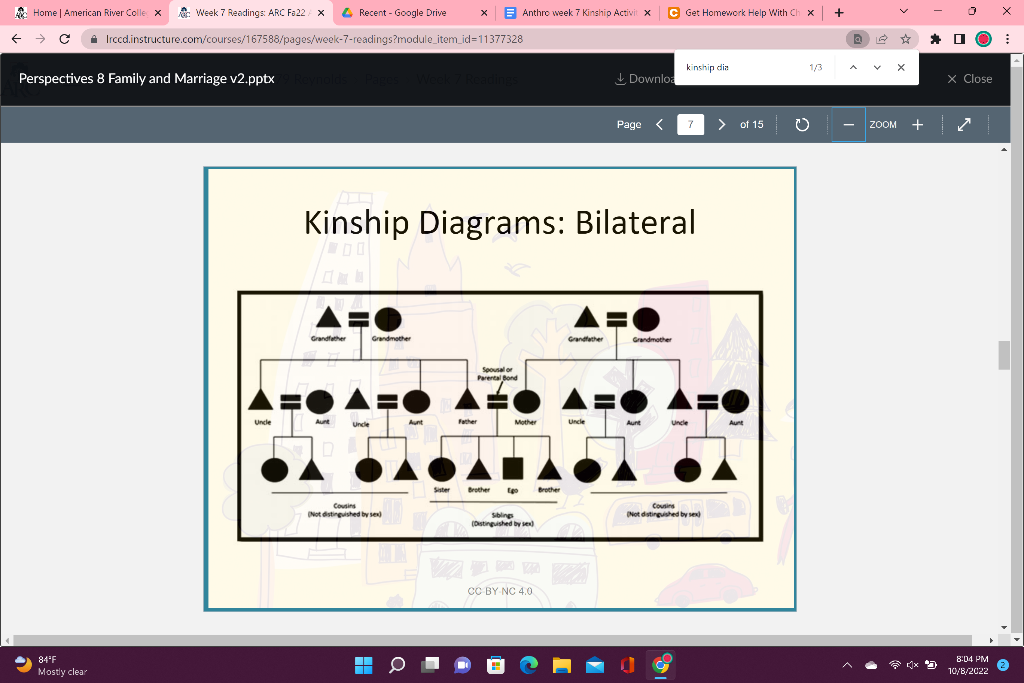
Task: Open the Chrome profile avatar
Action: [x=981, y=38]
